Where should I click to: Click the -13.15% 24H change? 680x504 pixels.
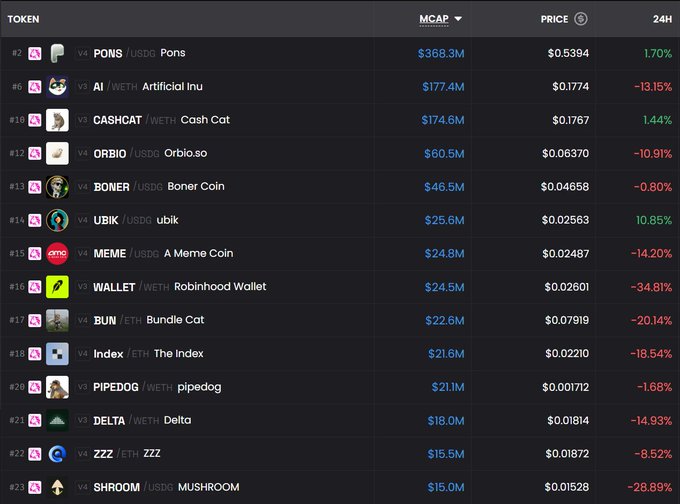[653, 87]
